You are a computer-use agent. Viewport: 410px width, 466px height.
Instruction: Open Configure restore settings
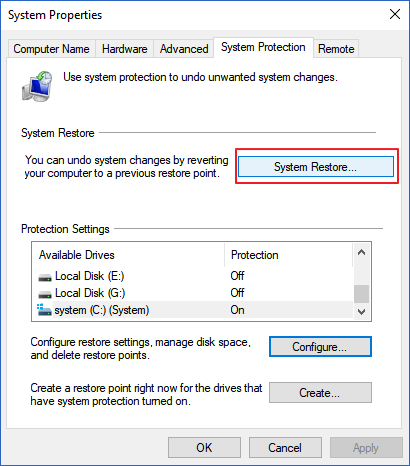(320, 347)
